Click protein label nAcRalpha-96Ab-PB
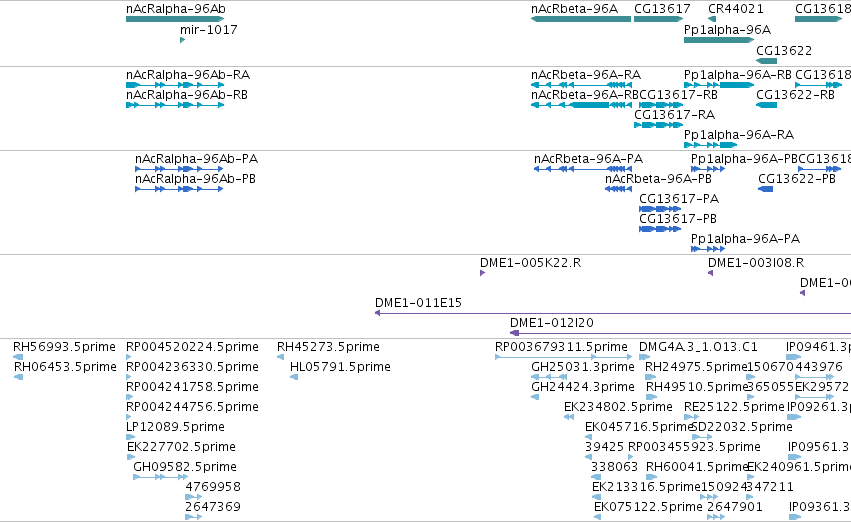Viewport: 851px width, 522px height. tap(195, 179)
